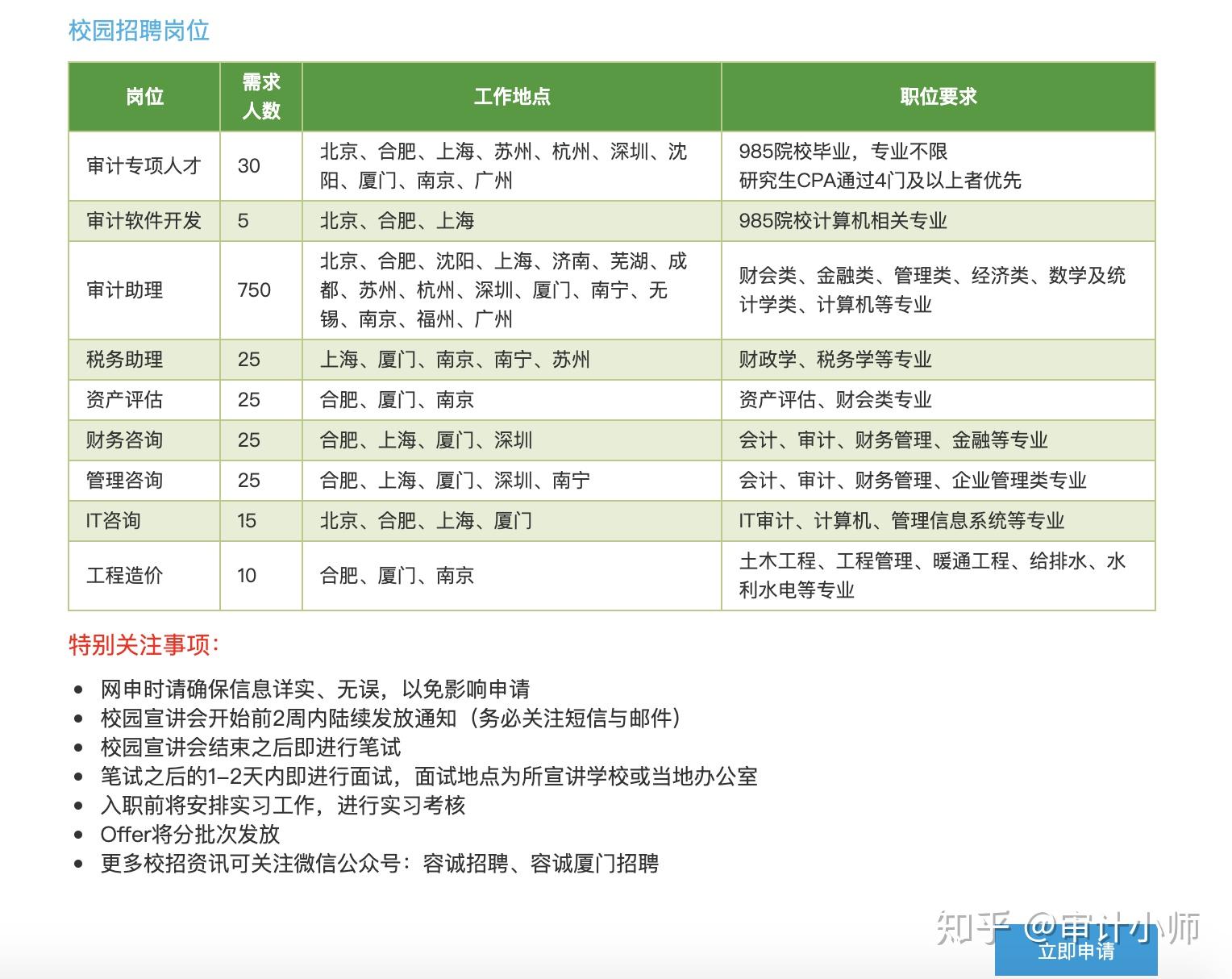1232x979 pixels.
Task: Click the headcount 25 in 税务助理 row
Action: (x=261, y=360)
